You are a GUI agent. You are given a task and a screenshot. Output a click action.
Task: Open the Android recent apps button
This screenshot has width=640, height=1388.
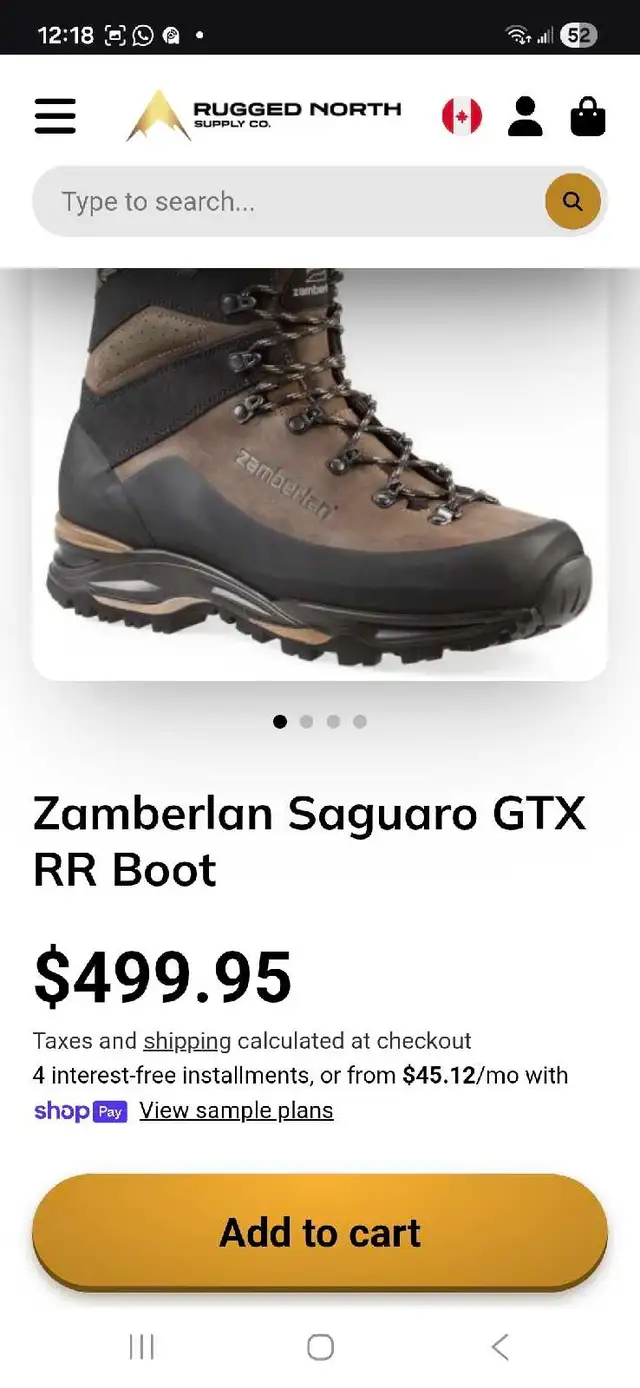(142, 1347)
